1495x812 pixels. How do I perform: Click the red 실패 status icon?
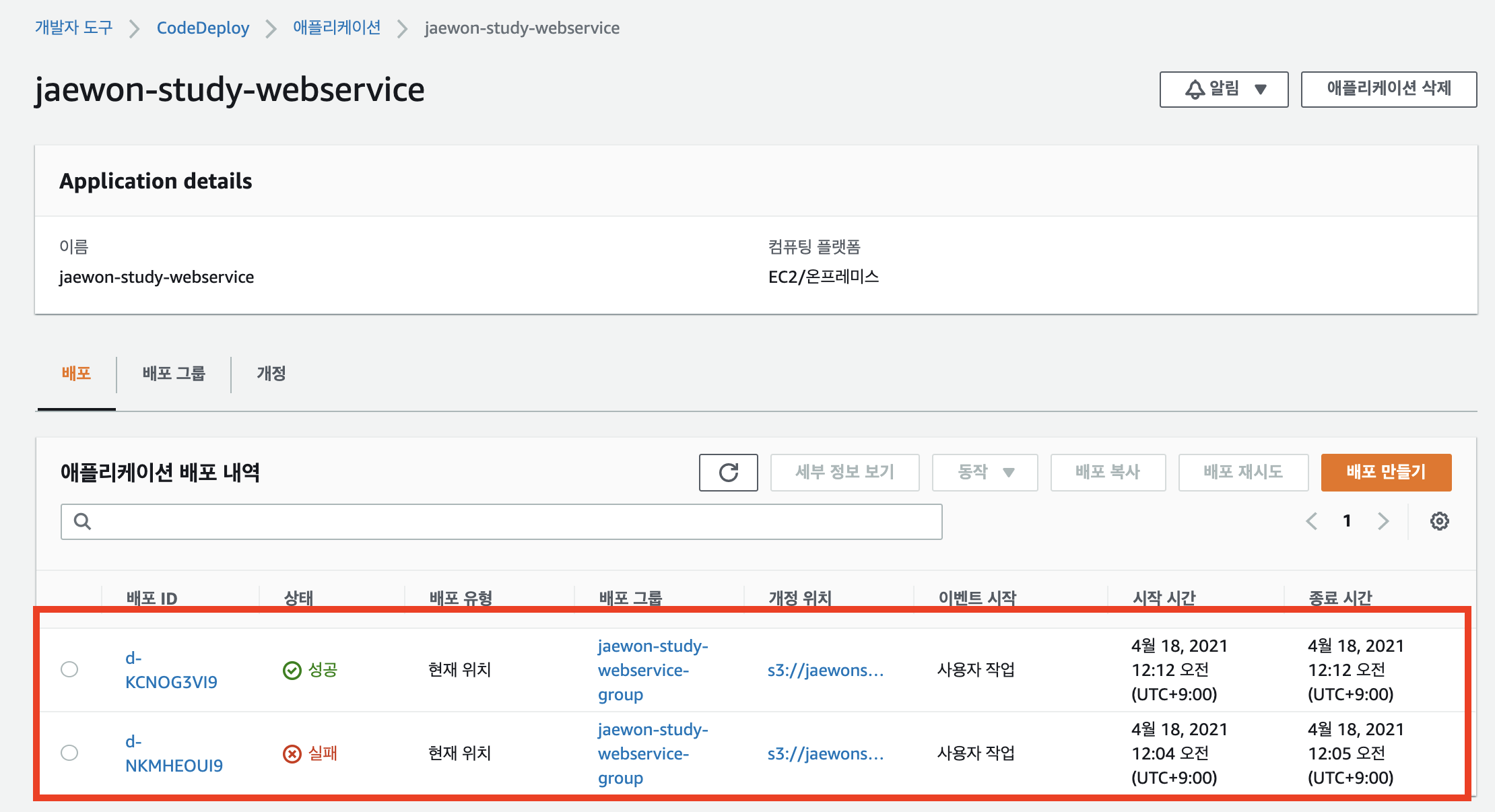292,753
